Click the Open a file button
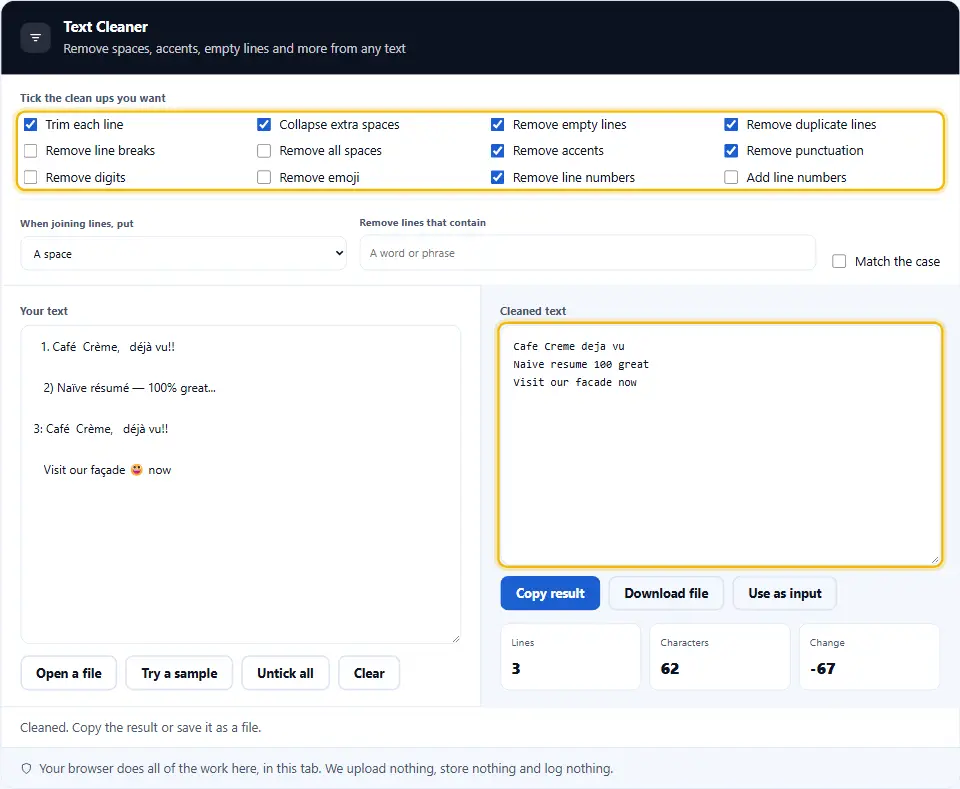960x789 pixels. pyautogui.click(x=69, y=673)
